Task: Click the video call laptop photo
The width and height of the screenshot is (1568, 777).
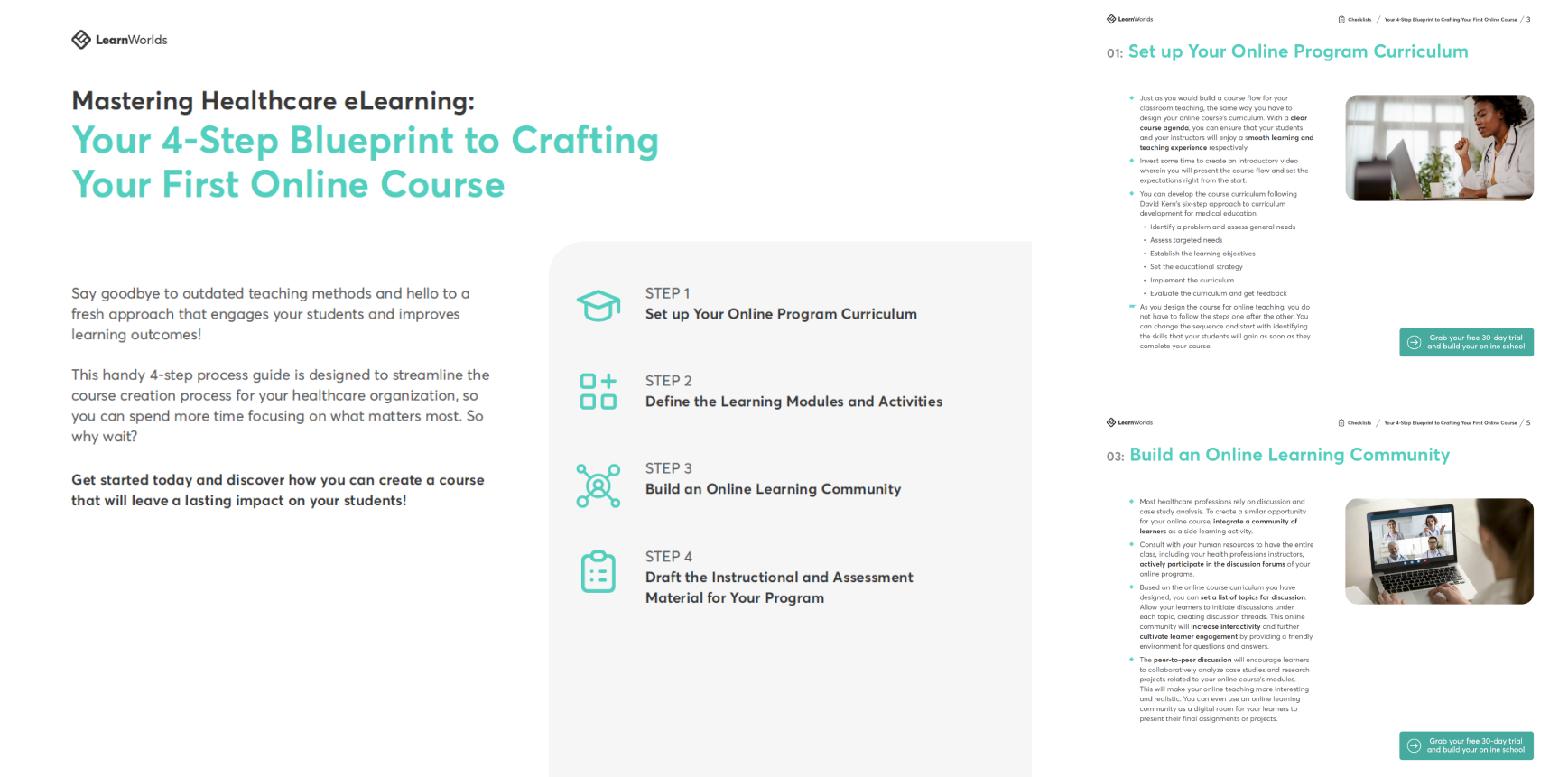Action: tap(1439, 551)
